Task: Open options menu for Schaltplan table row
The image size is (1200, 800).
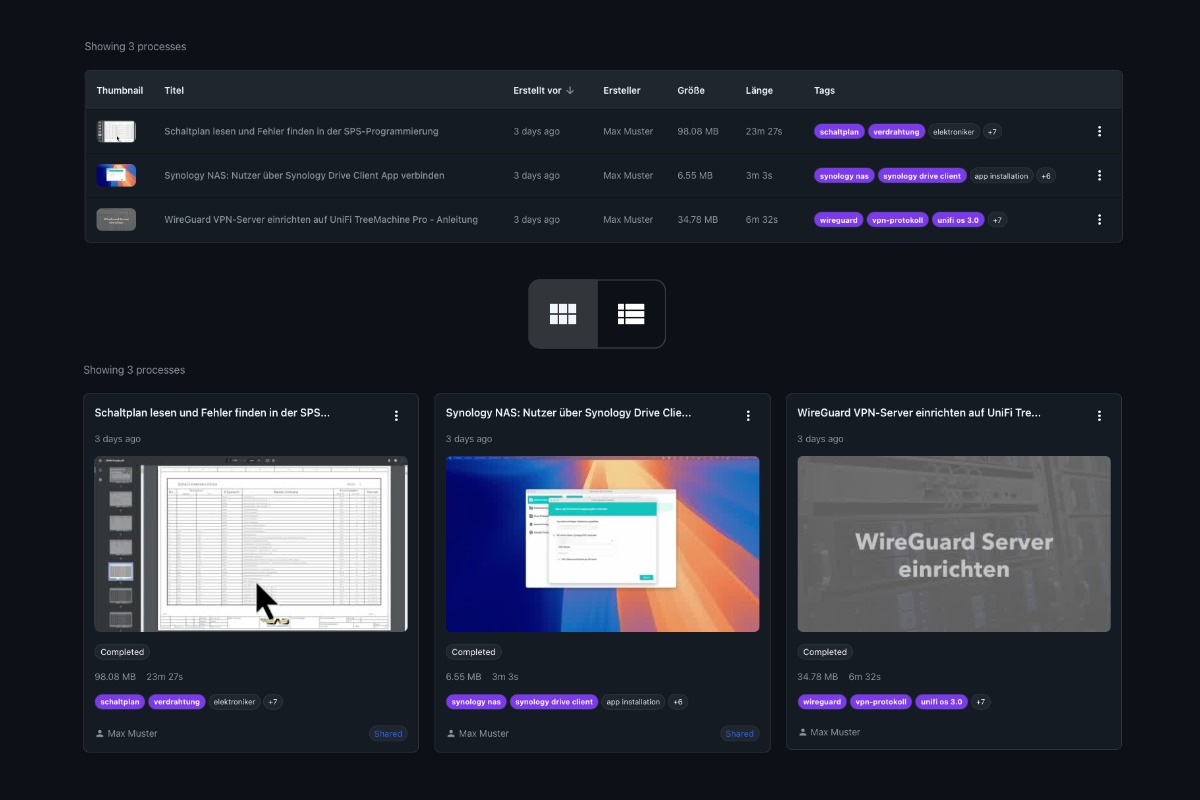Action: click(x=1099, y=131)
